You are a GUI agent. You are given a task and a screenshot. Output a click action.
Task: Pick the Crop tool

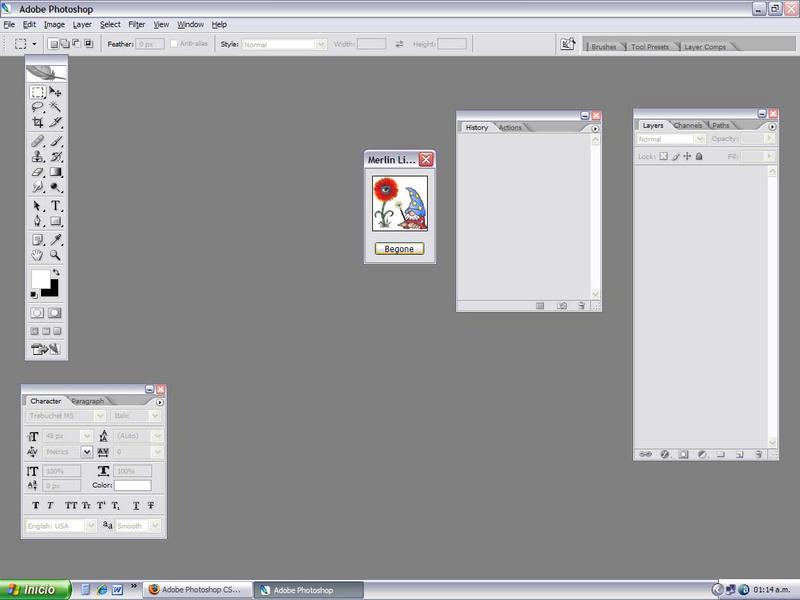(37, 122)
